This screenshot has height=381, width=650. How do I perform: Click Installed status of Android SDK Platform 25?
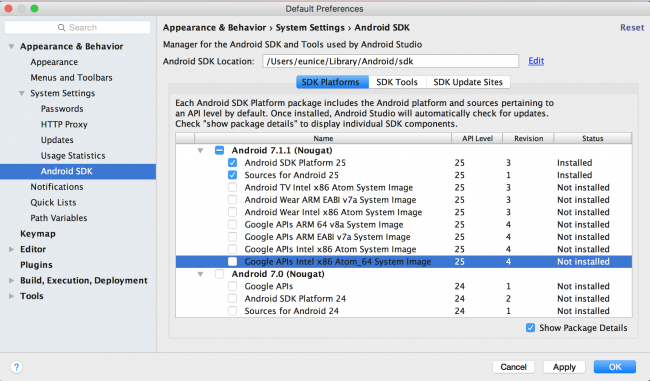[575, 163]
